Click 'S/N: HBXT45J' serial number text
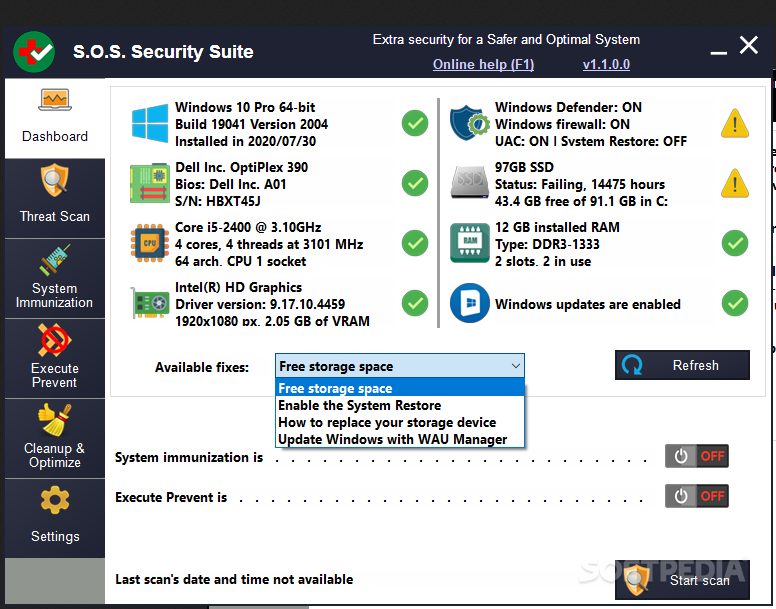The image size is (776, 609). pyautogui.click(x=218, y=201)
